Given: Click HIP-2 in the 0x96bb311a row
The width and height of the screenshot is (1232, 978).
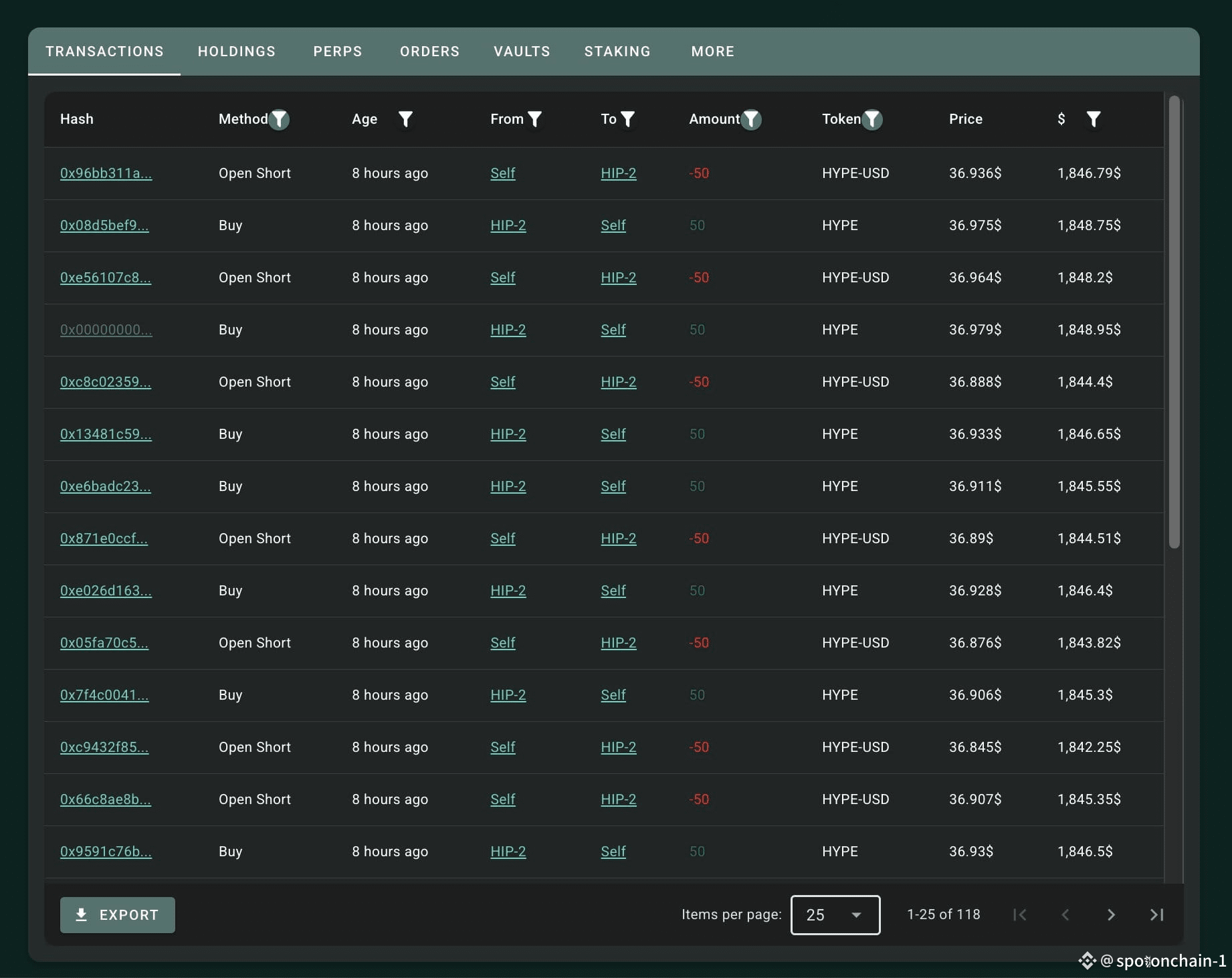Looking at the screenshot, I should (619, 173).
